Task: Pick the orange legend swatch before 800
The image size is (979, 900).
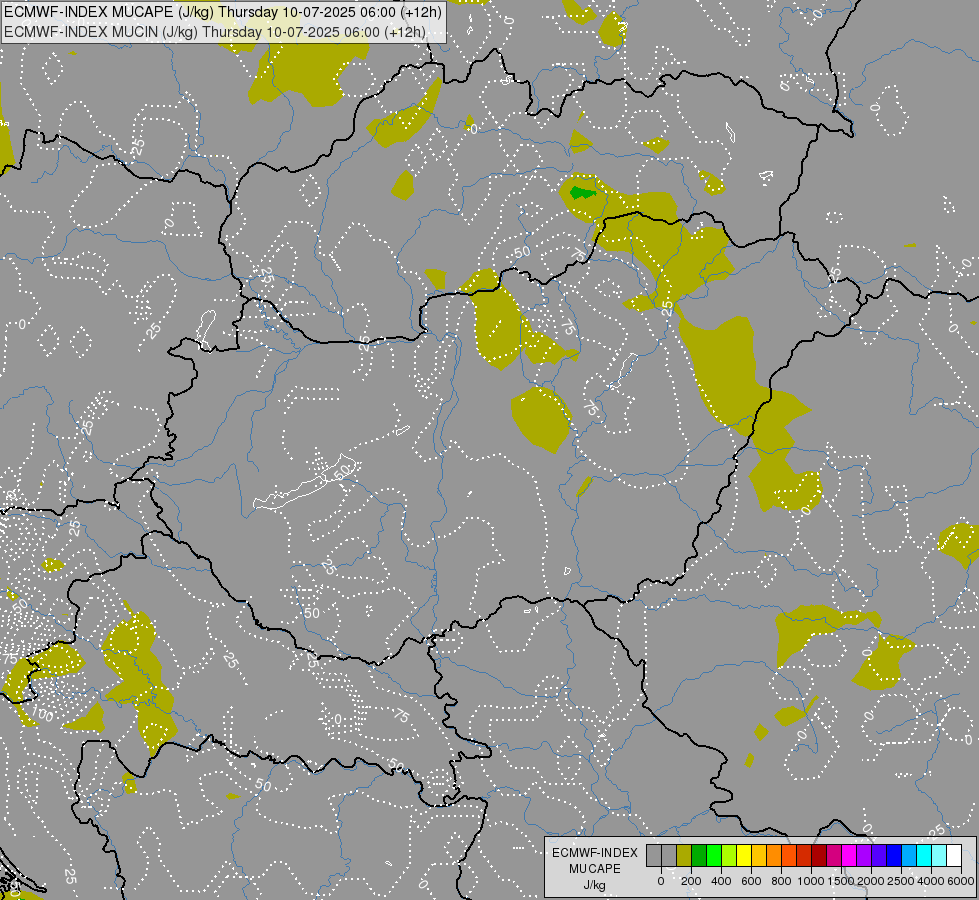Action: point(774,856)
